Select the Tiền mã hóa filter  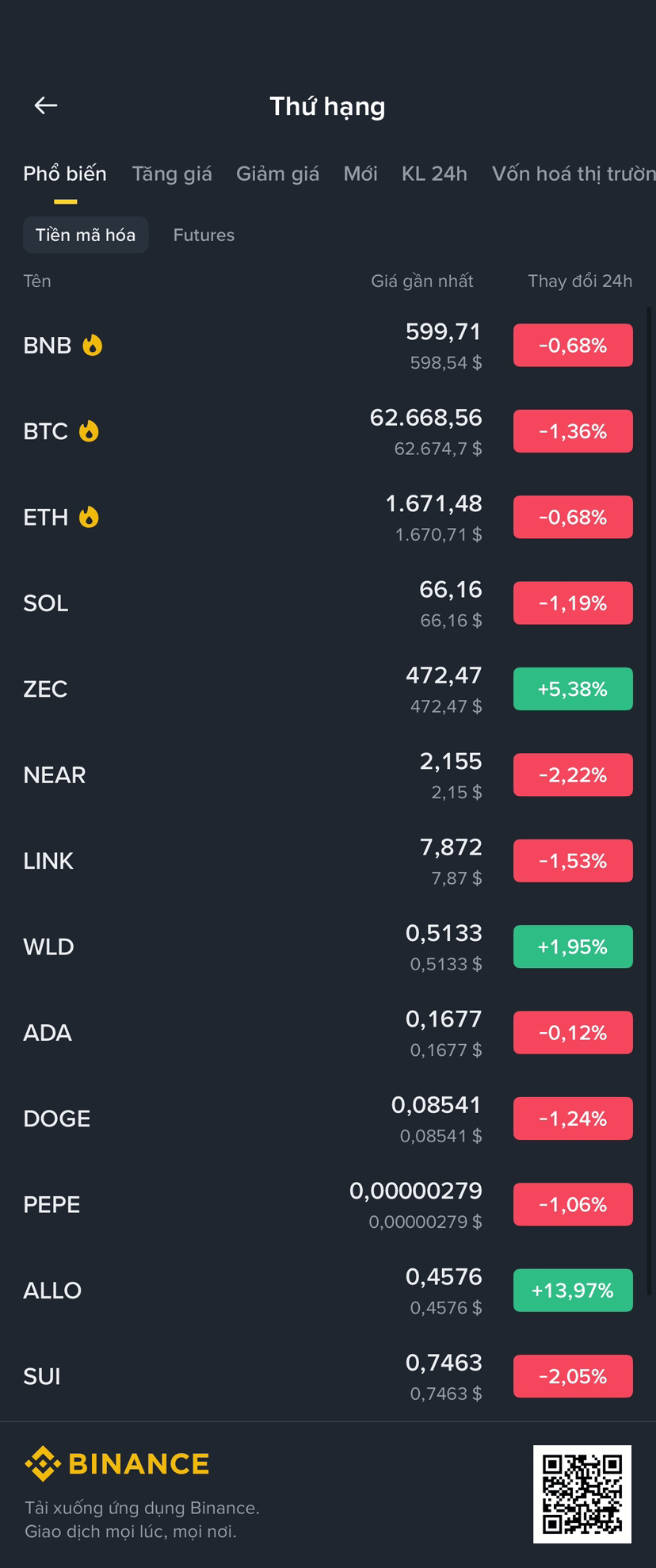click(86, 235)
